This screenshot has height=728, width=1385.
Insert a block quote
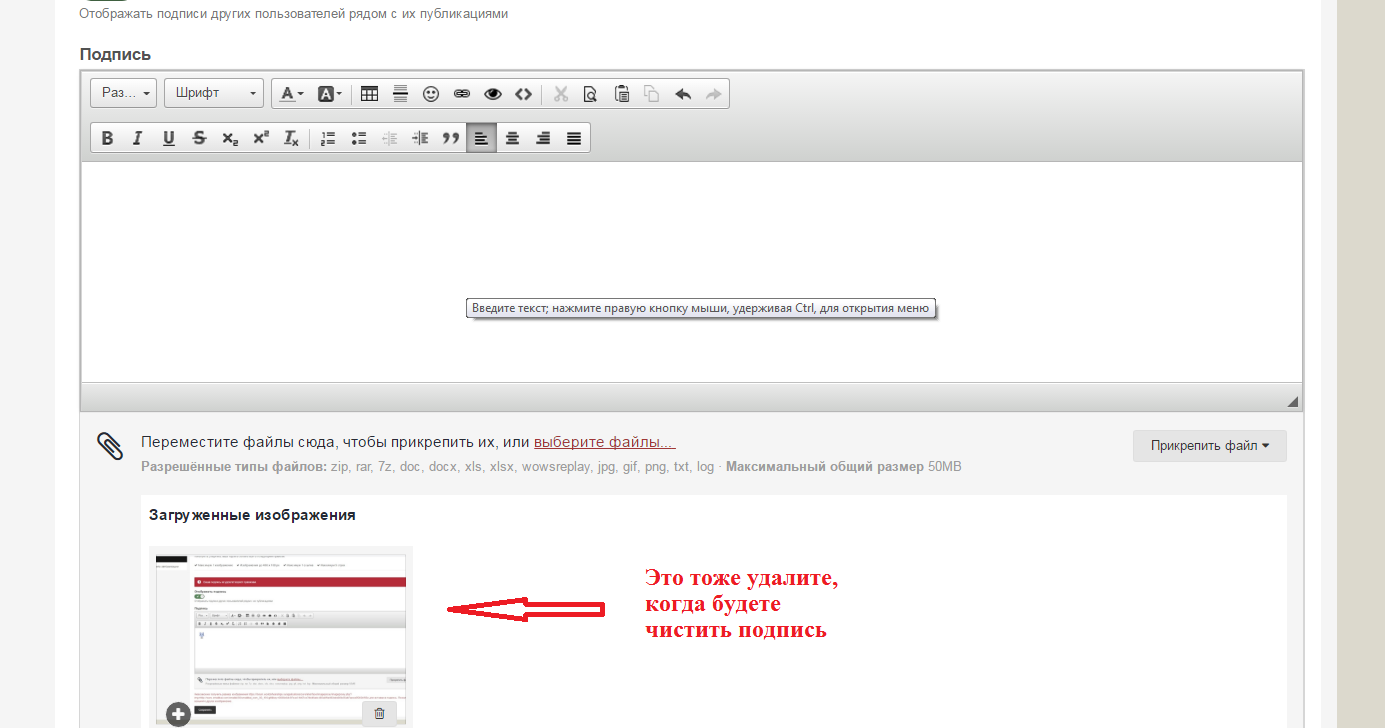(x=450, y=138)
